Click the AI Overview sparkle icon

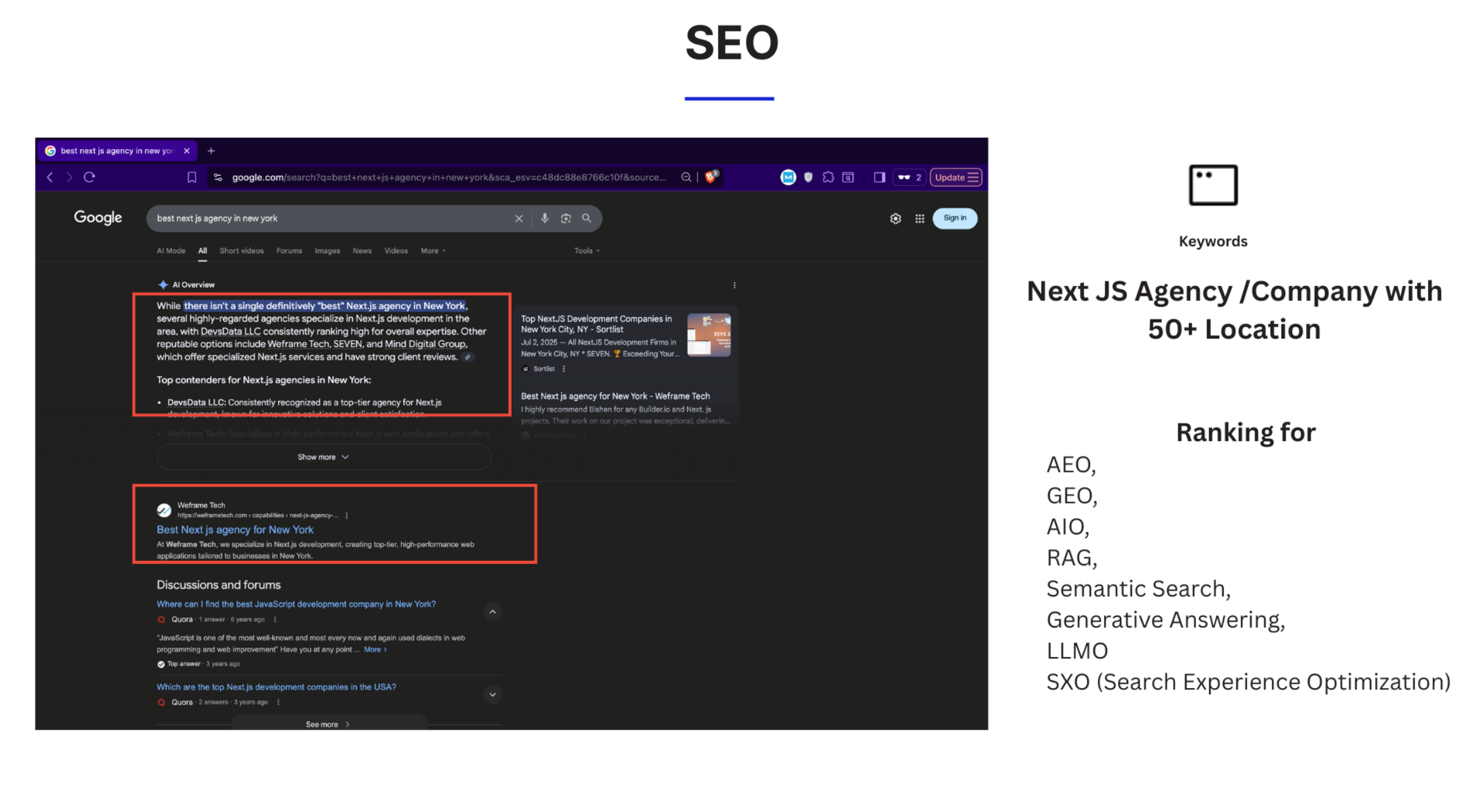[x=163, y=285]
